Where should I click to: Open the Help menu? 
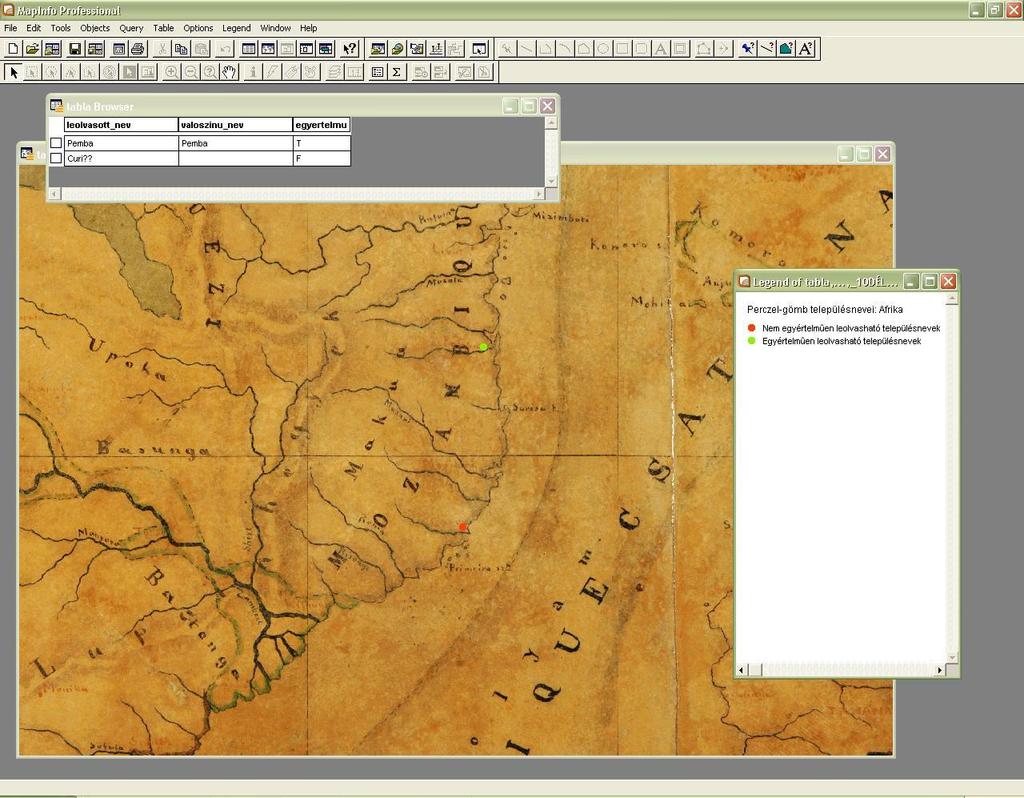click(x=308, y=28)
